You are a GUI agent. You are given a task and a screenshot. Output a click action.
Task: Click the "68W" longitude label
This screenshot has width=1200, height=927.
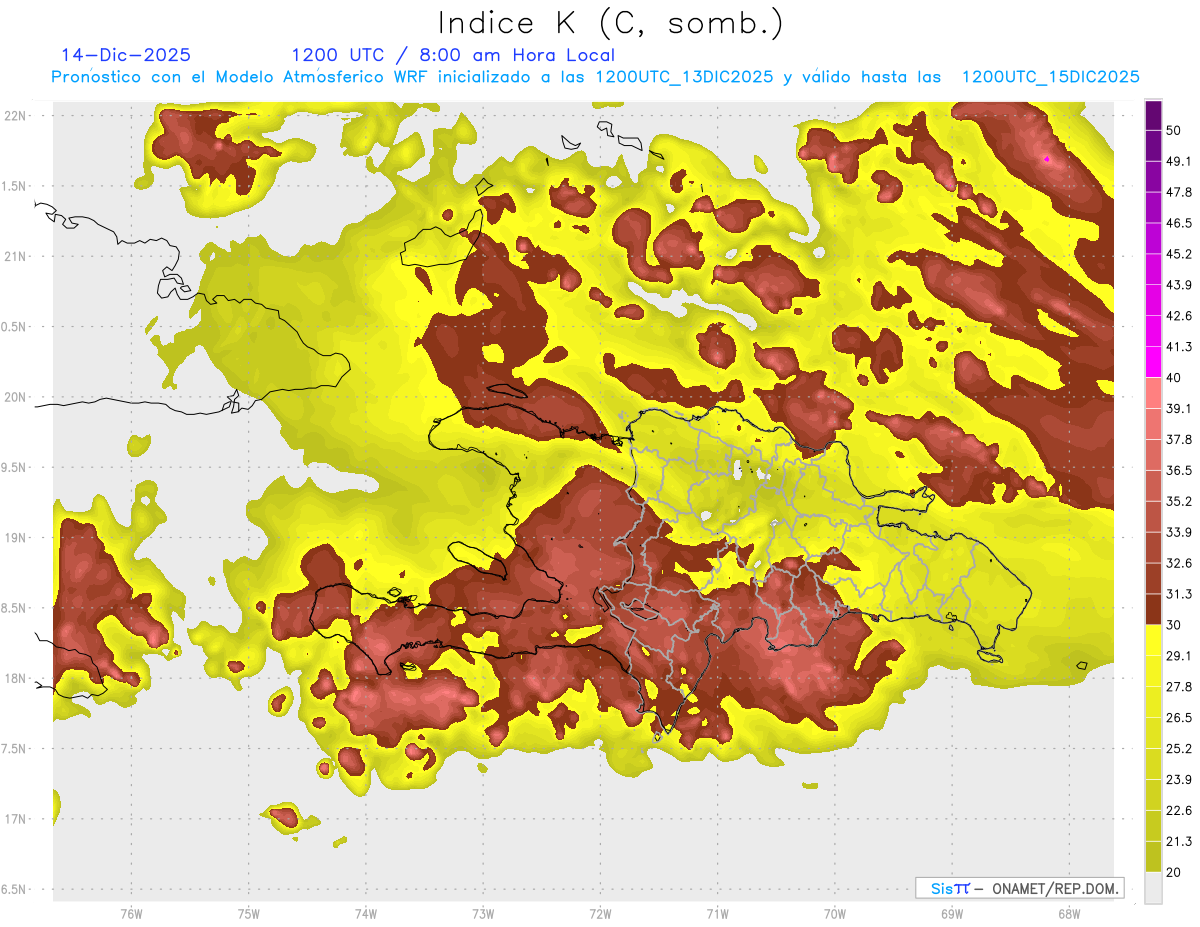pos(1069,914)
